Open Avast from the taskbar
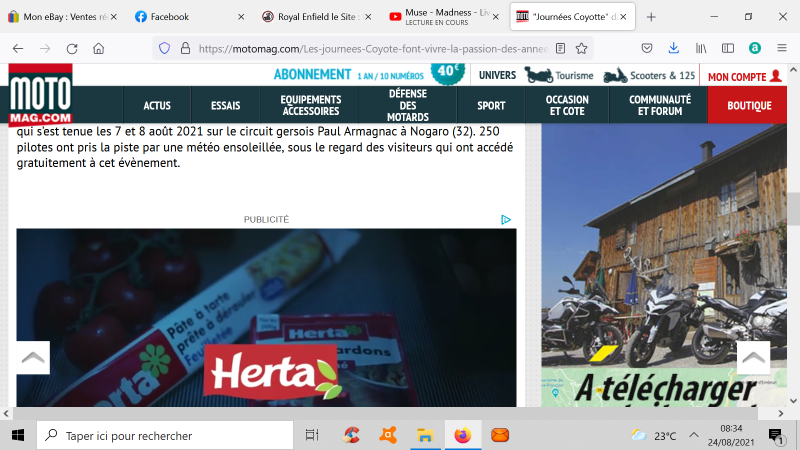The height and width of the screenshot is (450, 800). (x=388, y=435)
